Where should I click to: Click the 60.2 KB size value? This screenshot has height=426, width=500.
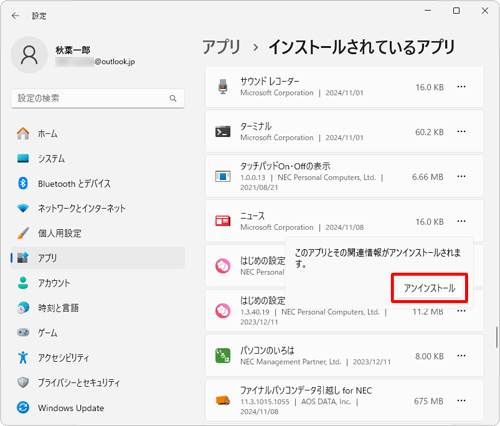coord(429,132)
